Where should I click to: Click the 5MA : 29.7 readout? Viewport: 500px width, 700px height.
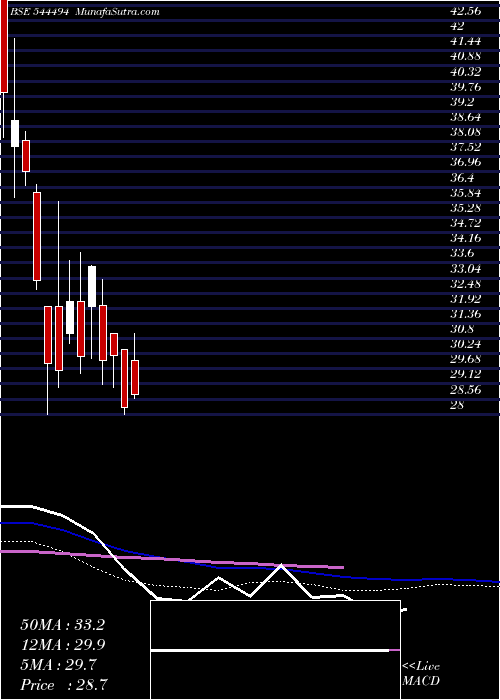(58, 665)
